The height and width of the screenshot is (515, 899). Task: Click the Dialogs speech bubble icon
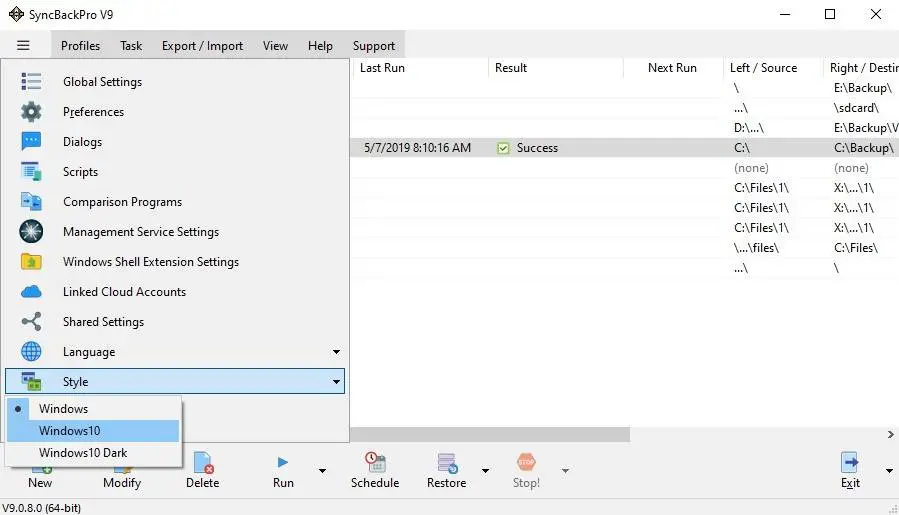point(31,142)
